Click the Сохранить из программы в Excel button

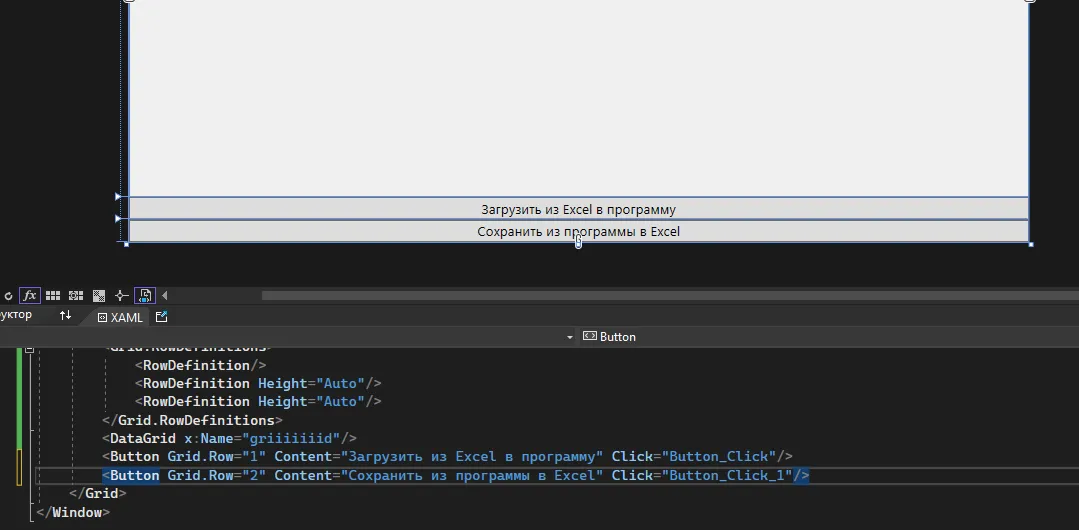(578, 231)
